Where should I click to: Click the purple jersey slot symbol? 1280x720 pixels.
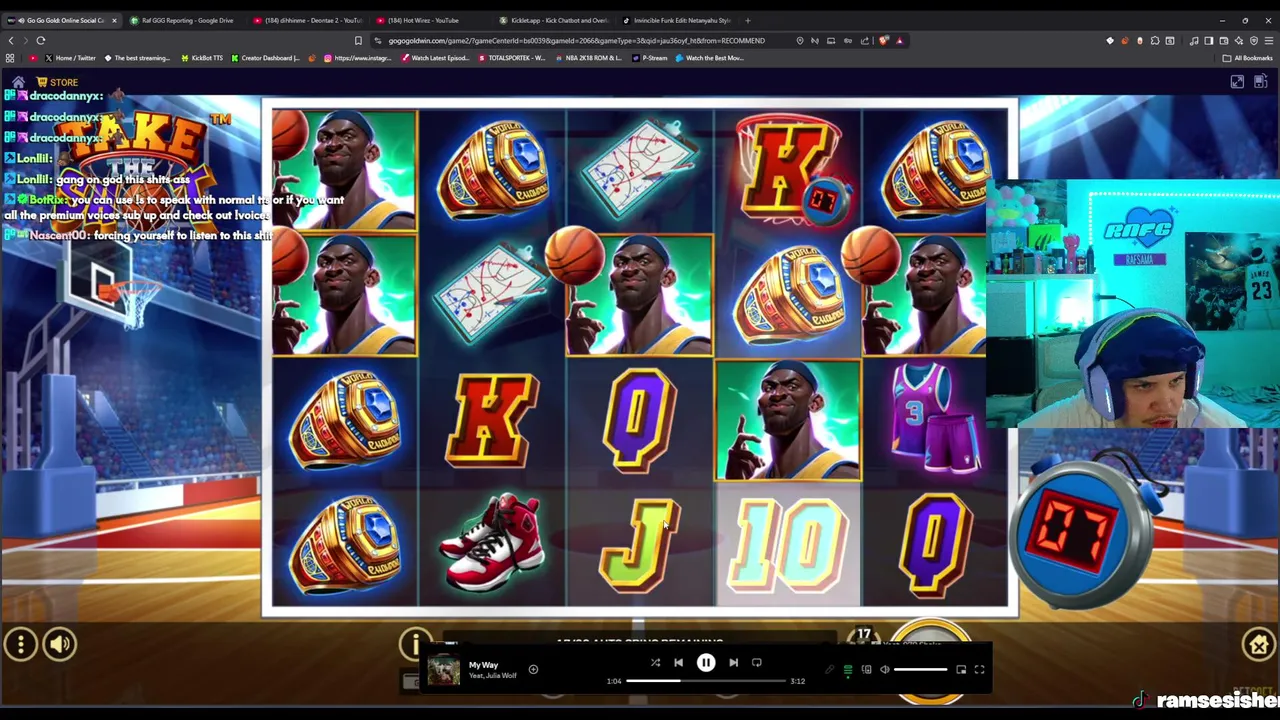tap(935, 418)
